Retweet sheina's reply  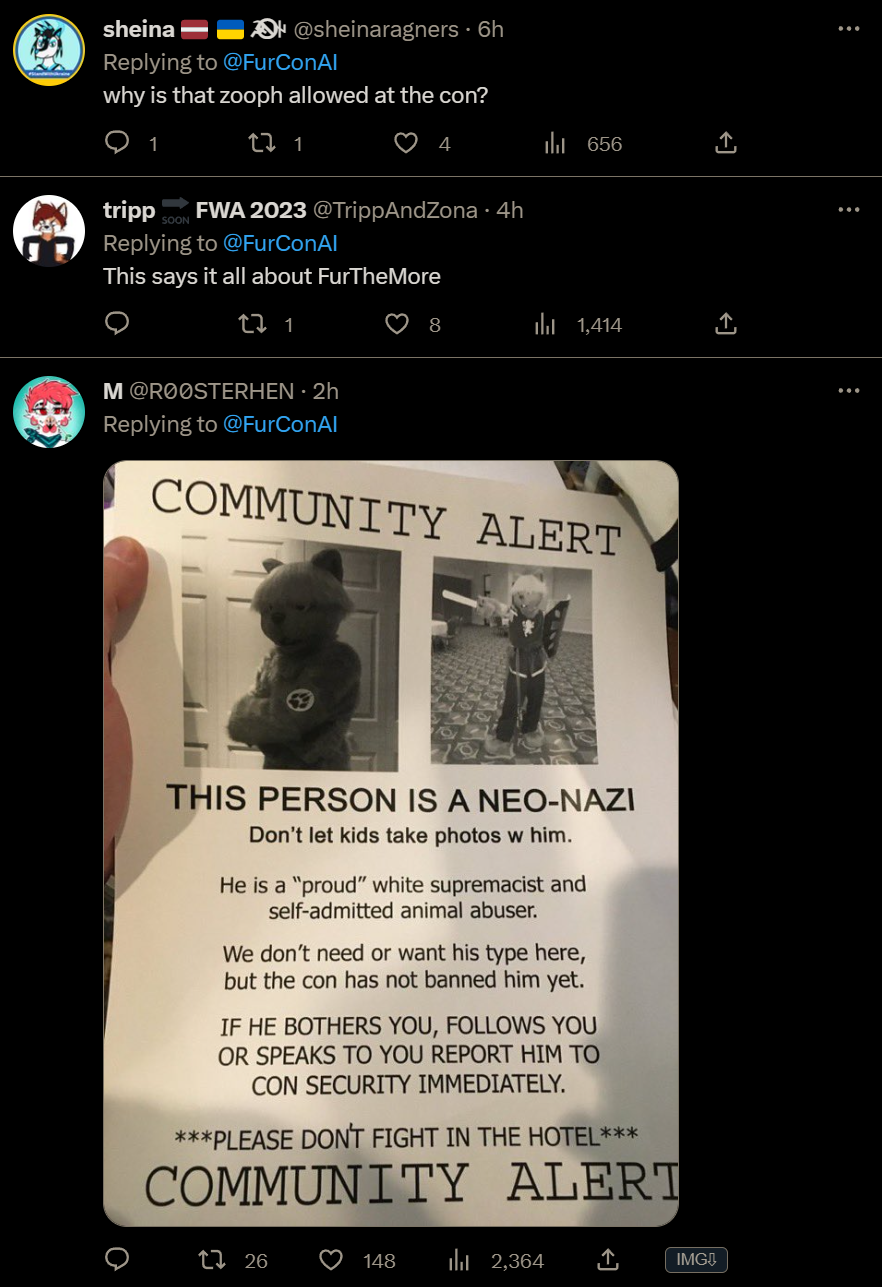click(260, 144)
